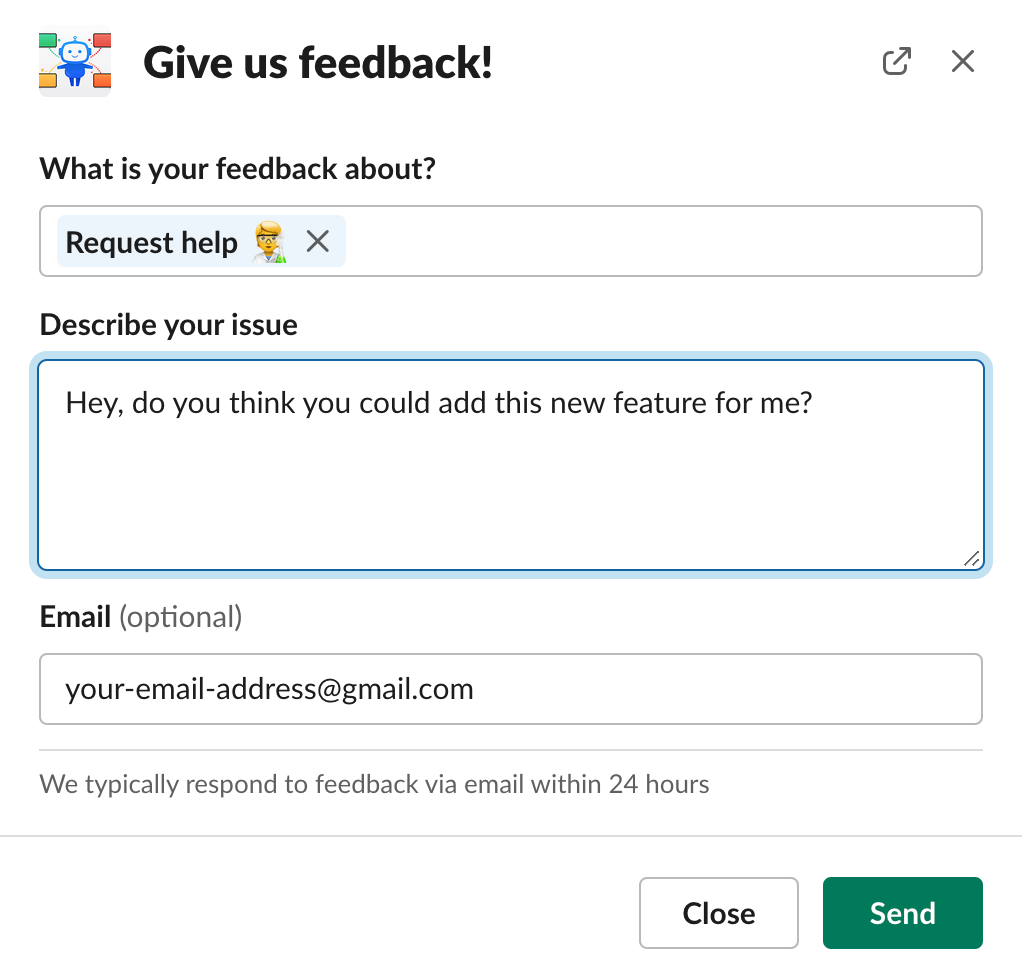Click the textarea resize grip icon
Screen dimensions: 1022x976
(x=971, y=559)
